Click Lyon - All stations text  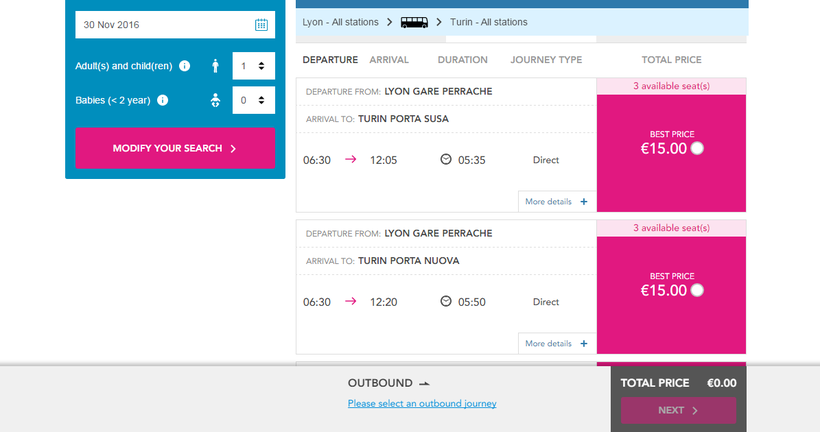[340, 22]
